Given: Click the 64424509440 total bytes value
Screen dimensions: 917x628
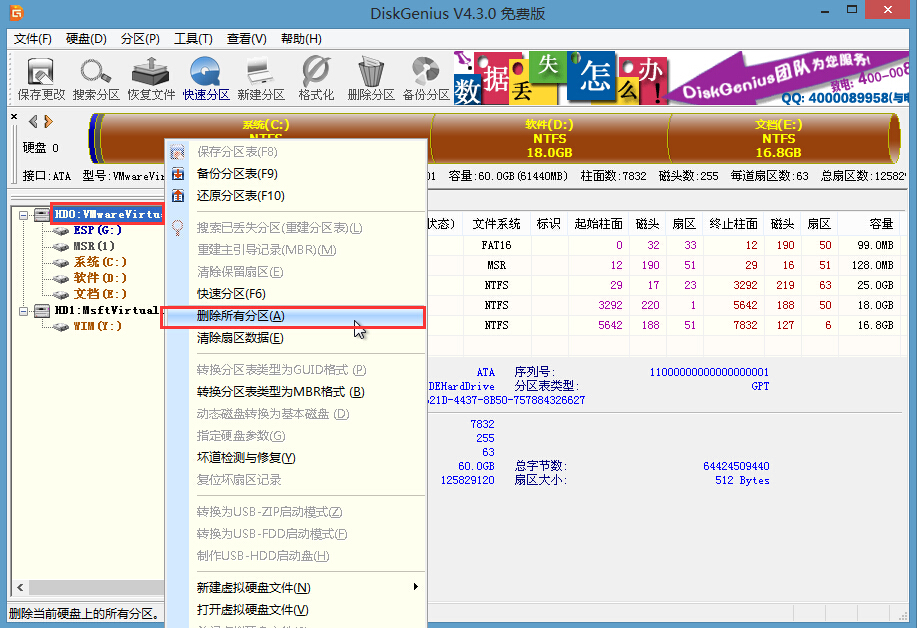Looking at the screenshot, I should (736, 466).
